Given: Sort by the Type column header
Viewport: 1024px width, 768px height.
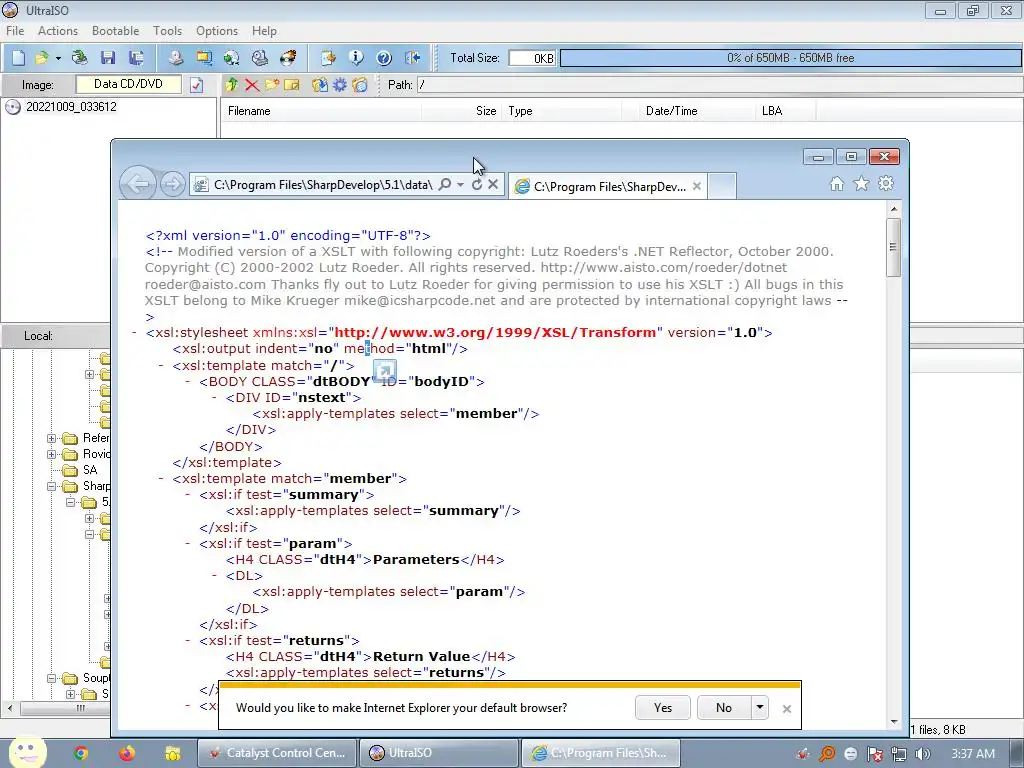Looking at the screenshot, I should tap(562, 111).
